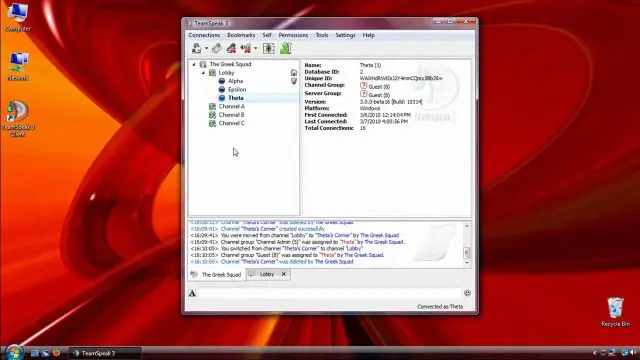Click the blue status ball beside Theta

click(222, 98)
